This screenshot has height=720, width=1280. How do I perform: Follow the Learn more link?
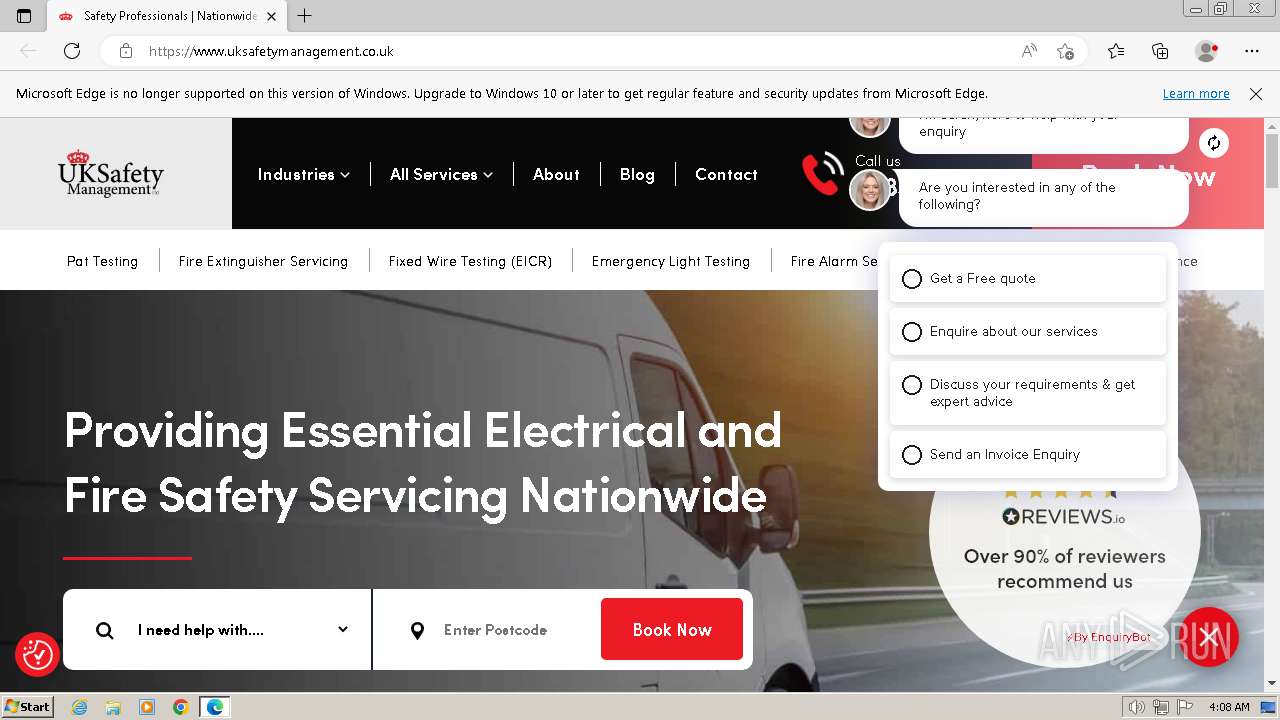click(1196, 94)
